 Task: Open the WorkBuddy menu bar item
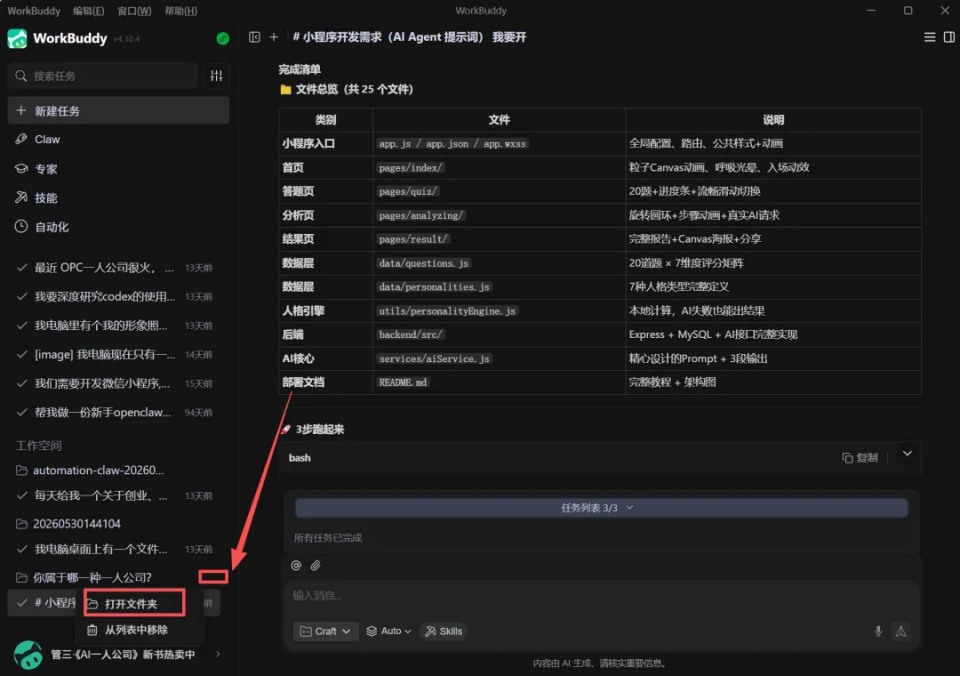click(x=34, y=11)
